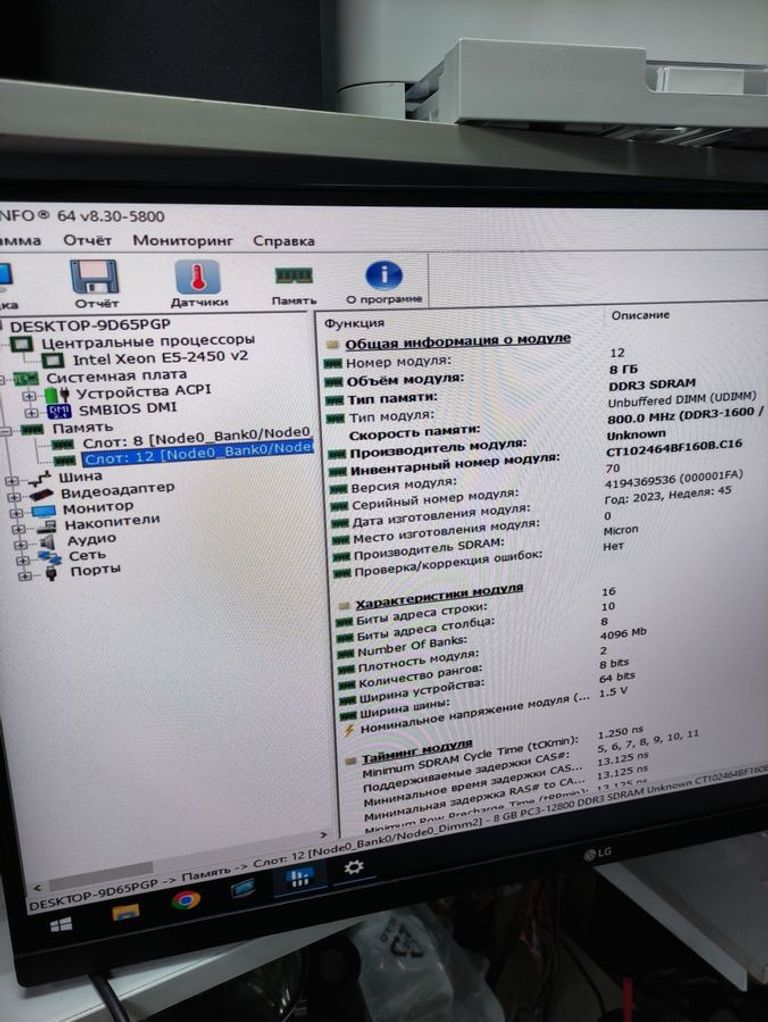The height and width of the screenshot is (1022, 768).
Task: Expand the Порты node
Action: point(26,576)
